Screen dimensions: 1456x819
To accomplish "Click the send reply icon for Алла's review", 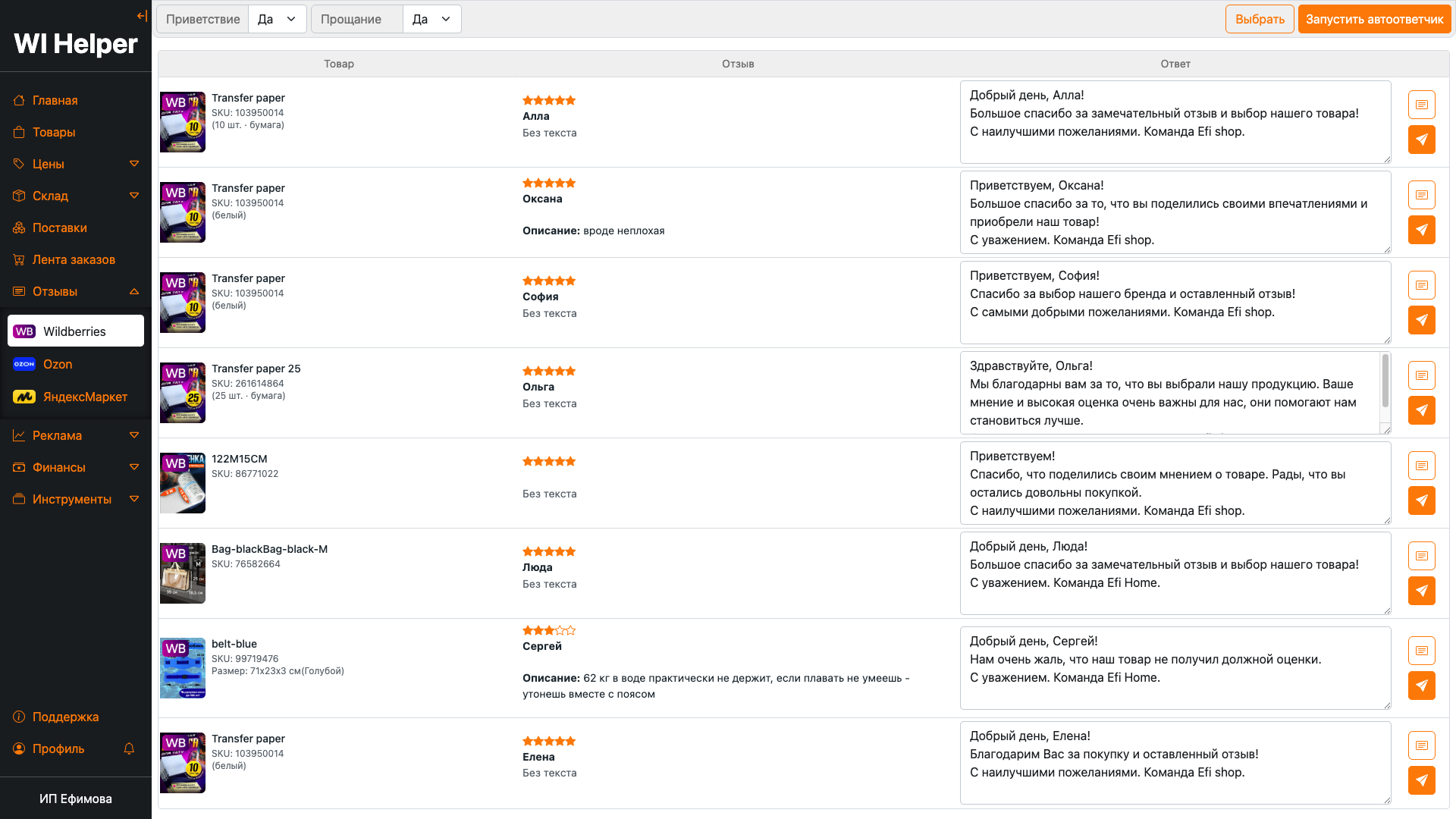I will [1421, 140].
